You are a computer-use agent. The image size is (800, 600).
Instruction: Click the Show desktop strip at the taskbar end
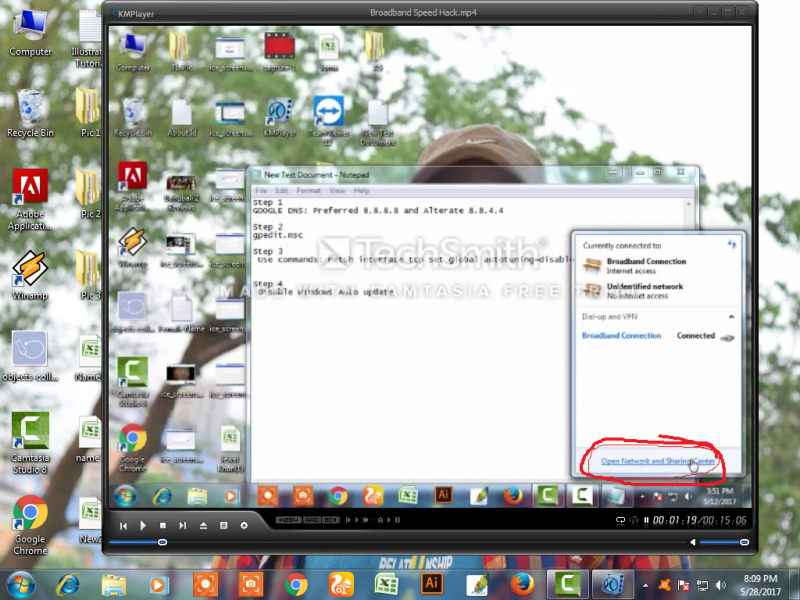(x=794, y=585)
